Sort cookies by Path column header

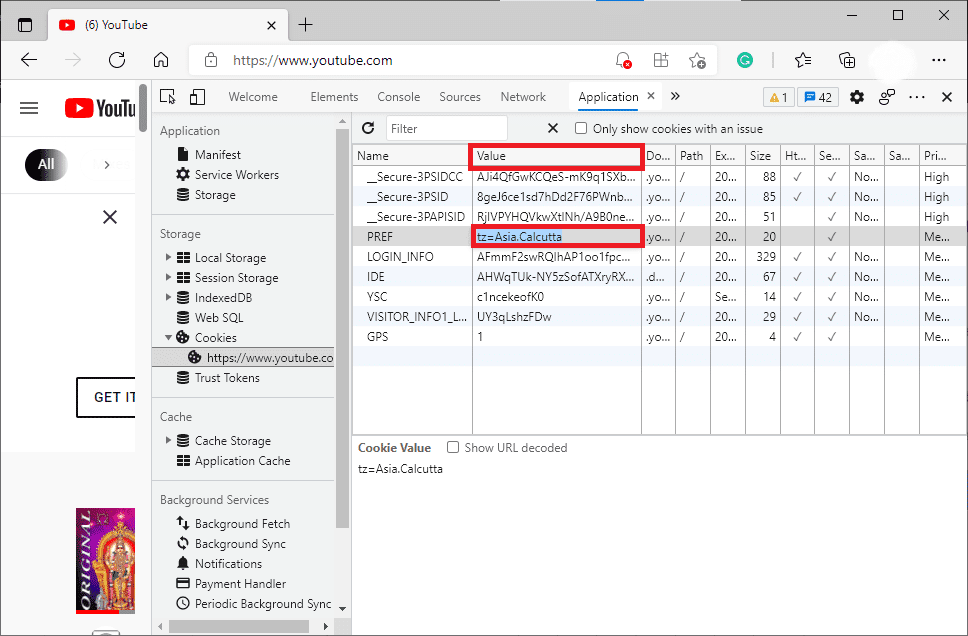click(691, 156)
